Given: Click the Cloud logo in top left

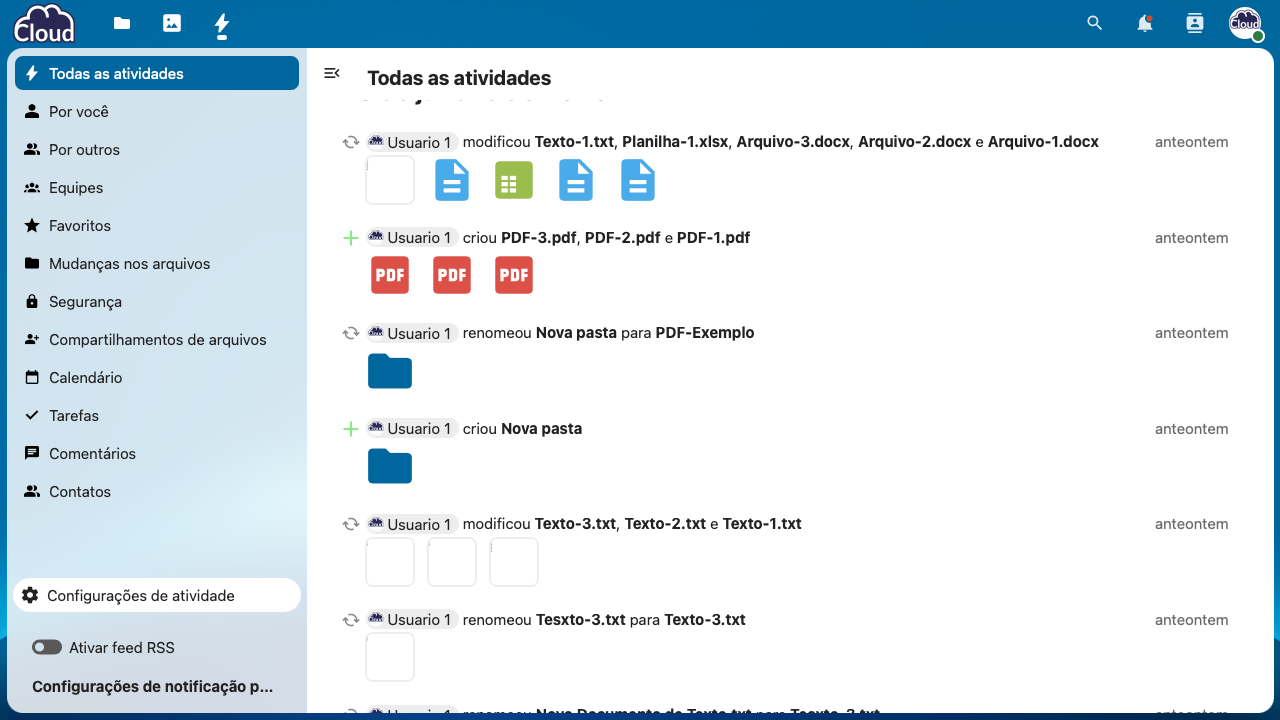Looking at the screenshot, I should 44,24.
